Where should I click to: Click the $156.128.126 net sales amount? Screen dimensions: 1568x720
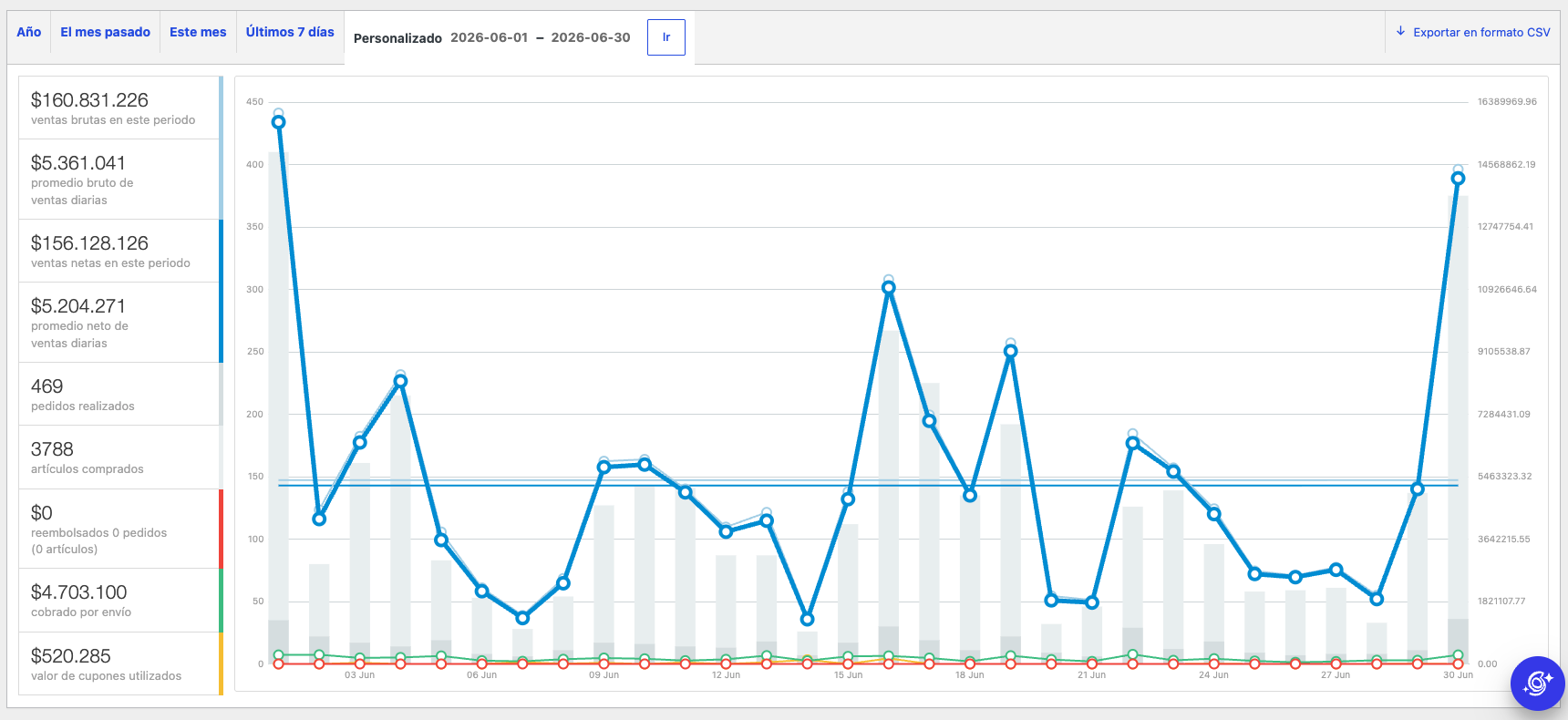click(89, 243)
